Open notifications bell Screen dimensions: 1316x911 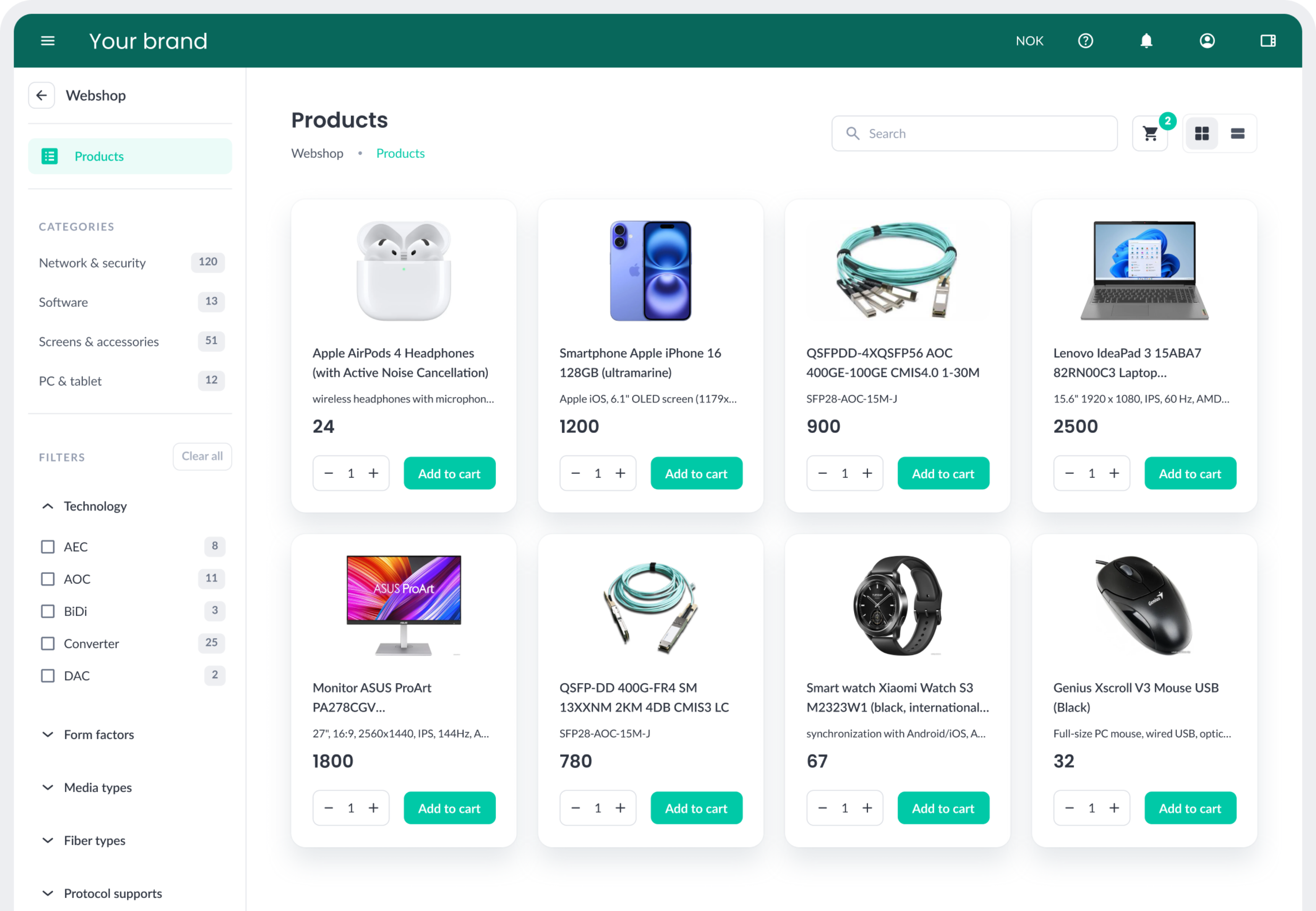coord(1146,41)
